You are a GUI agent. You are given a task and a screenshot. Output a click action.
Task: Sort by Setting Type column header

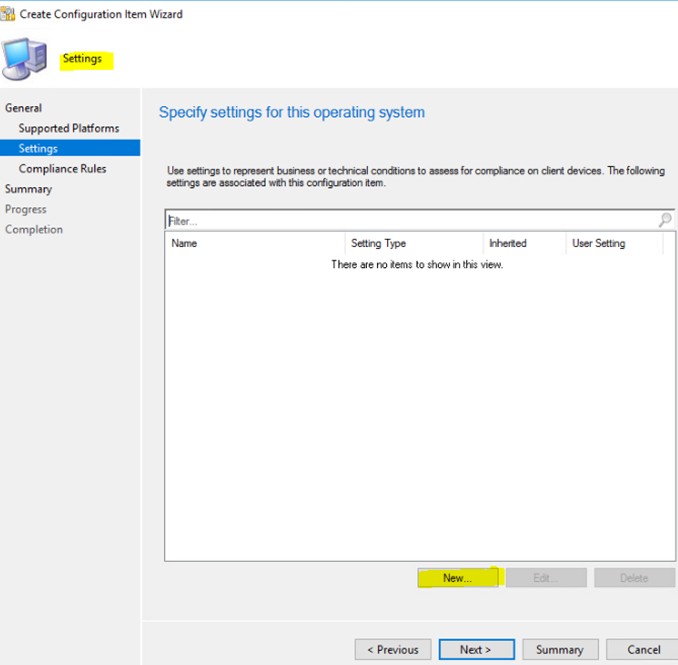click(414, 243)
